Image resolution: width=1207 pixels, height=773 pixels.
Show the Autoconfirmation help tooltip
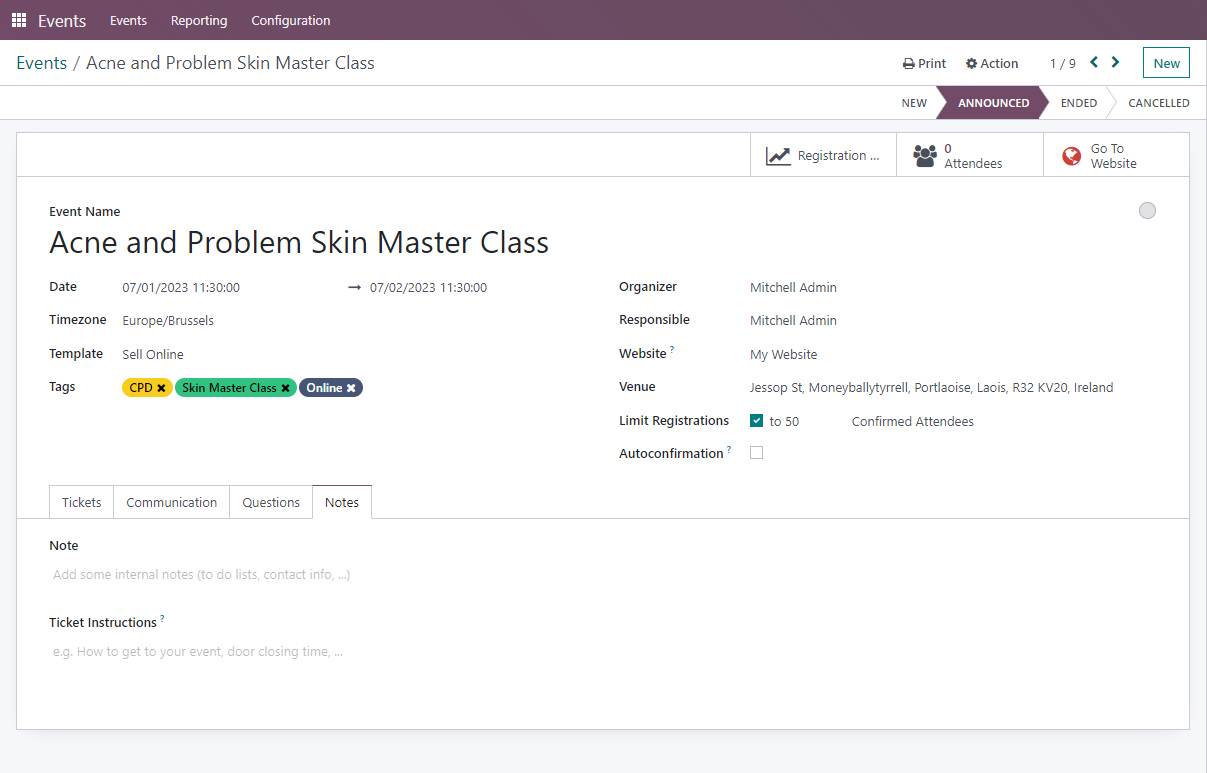point(729,450)
